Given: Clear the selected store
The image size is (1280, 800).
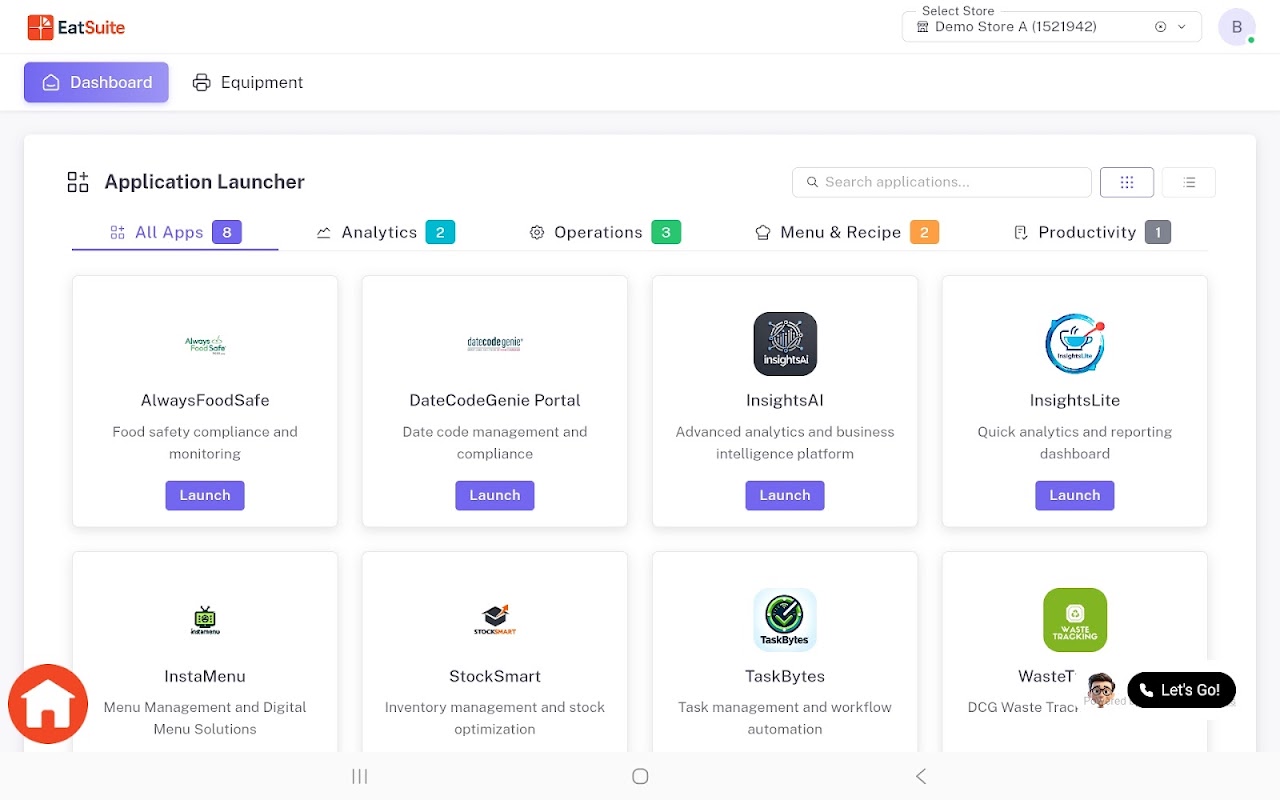Looking at the screenshot, I should (1160, 27).
